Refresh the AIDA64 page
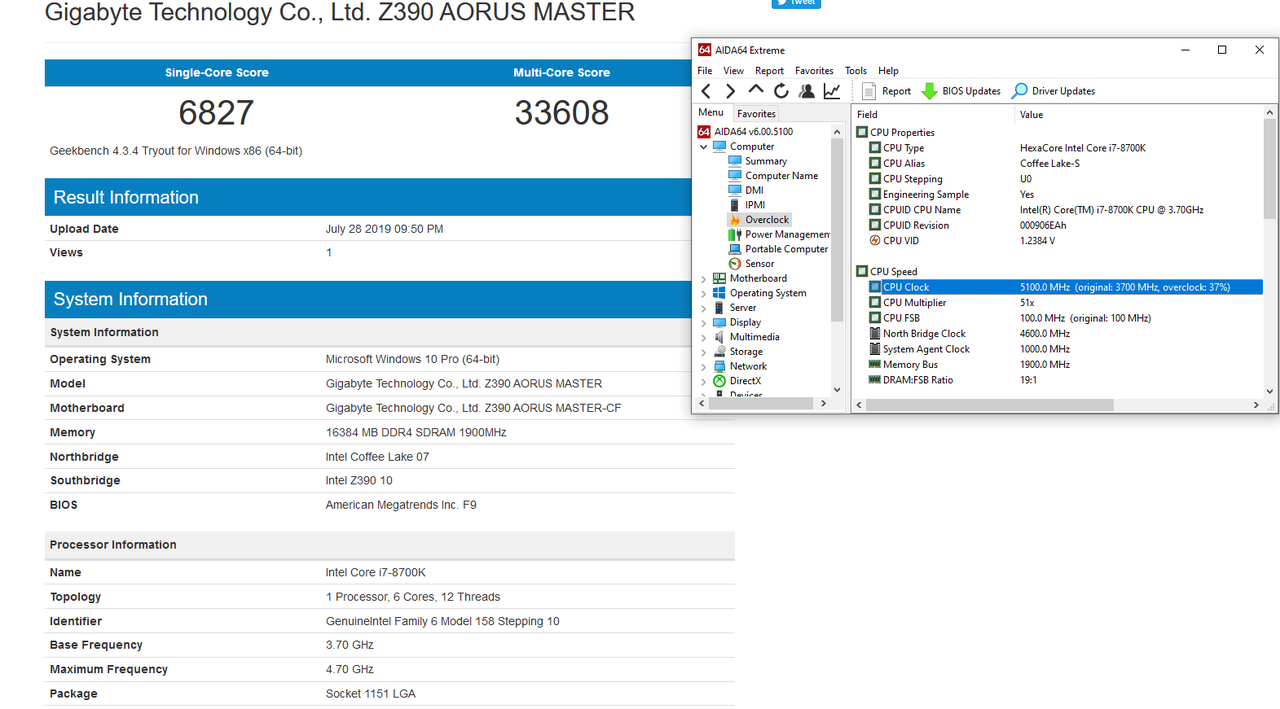The image size is (1280, 709). (x=781, y=91)
